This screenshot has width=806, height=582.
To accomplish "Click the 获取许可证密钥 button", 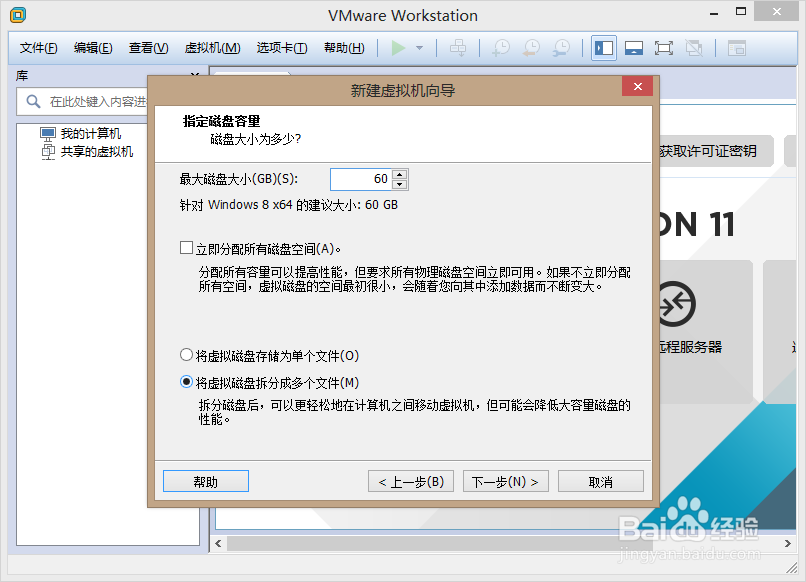I will point(715,151).
